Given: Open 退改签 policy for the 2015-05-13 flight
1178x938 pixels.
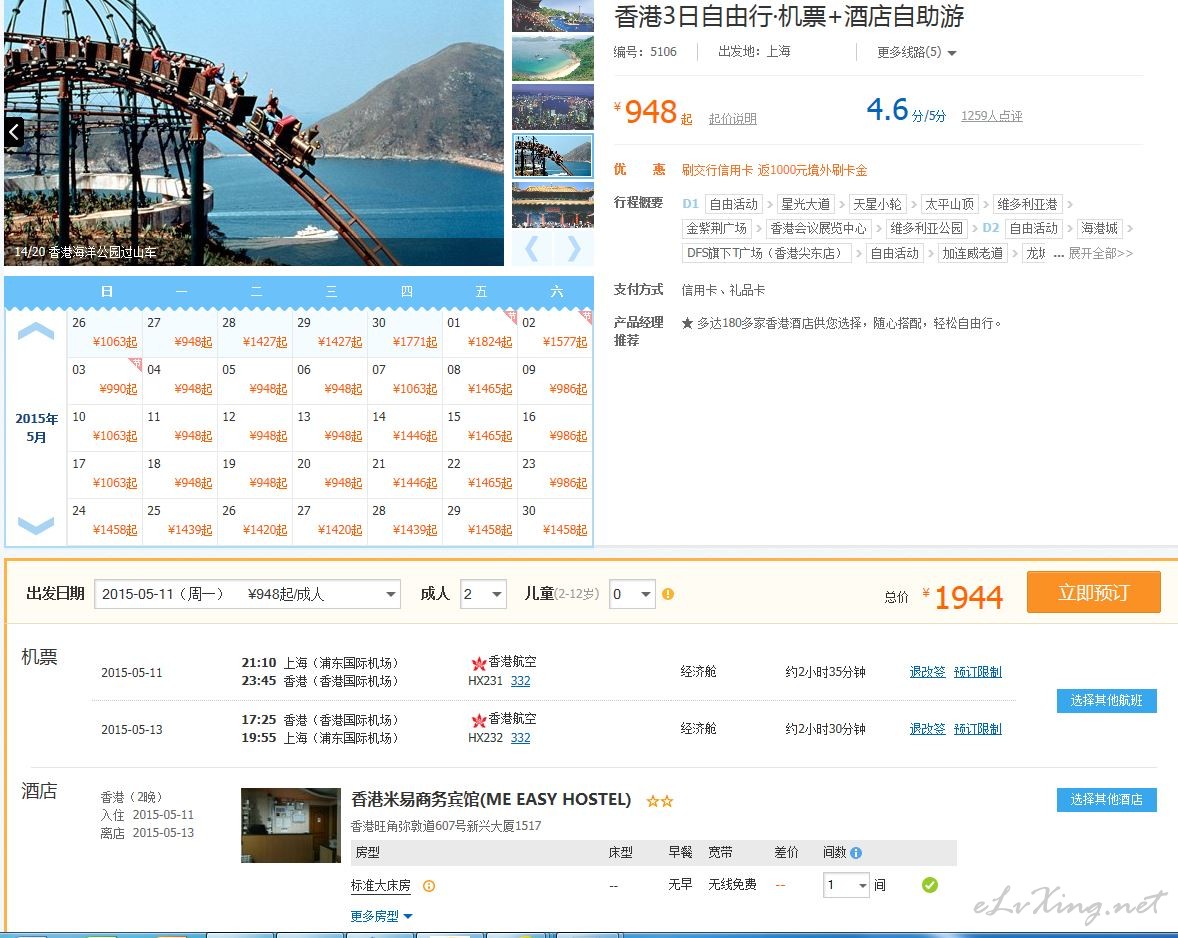Looking at the screenshot, I should pos(927,729).
